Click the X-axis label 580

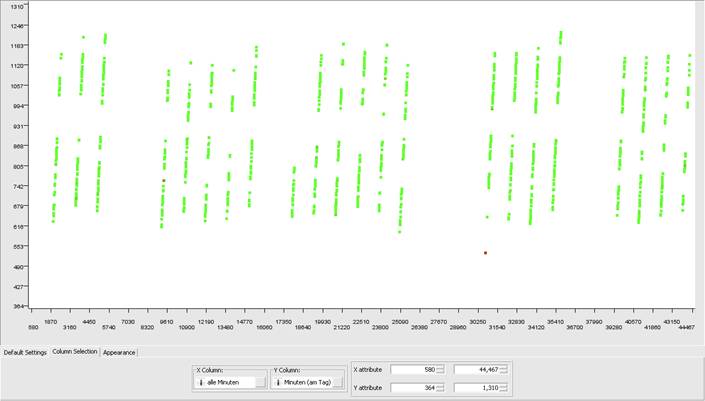tap(33, 327)
